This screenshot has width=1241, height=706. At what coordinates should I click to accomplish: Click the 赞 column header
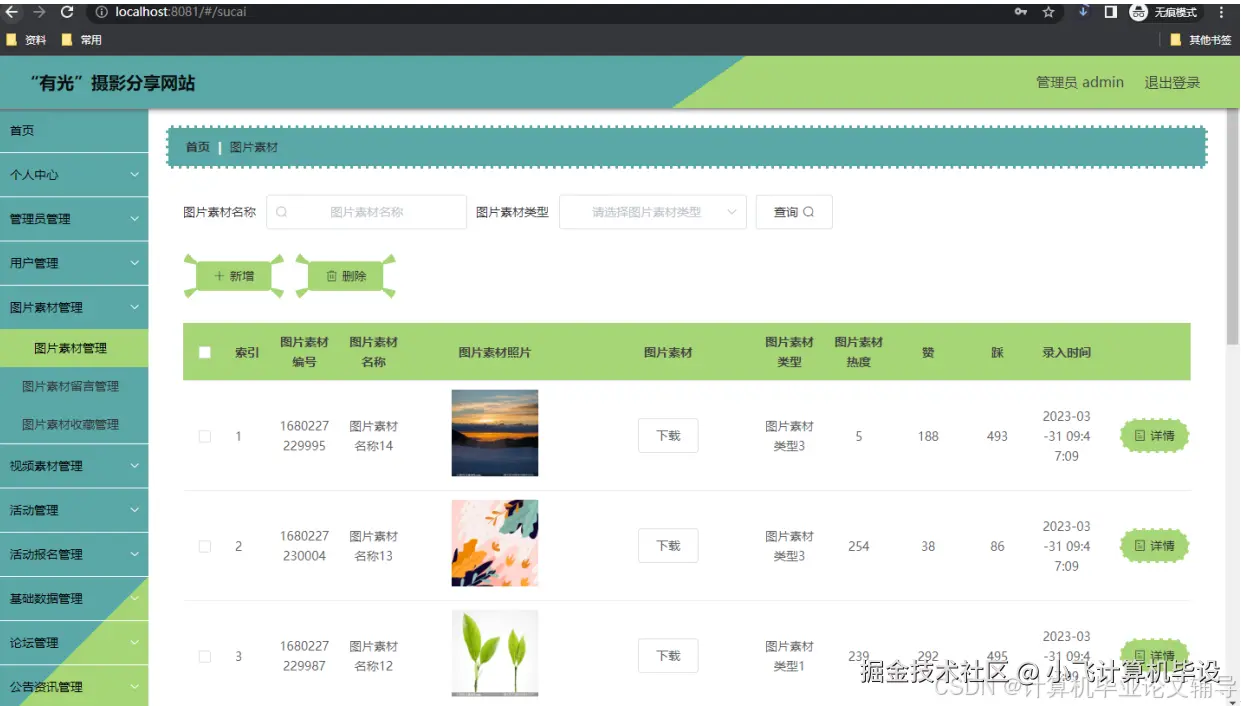tap(928, 352)
